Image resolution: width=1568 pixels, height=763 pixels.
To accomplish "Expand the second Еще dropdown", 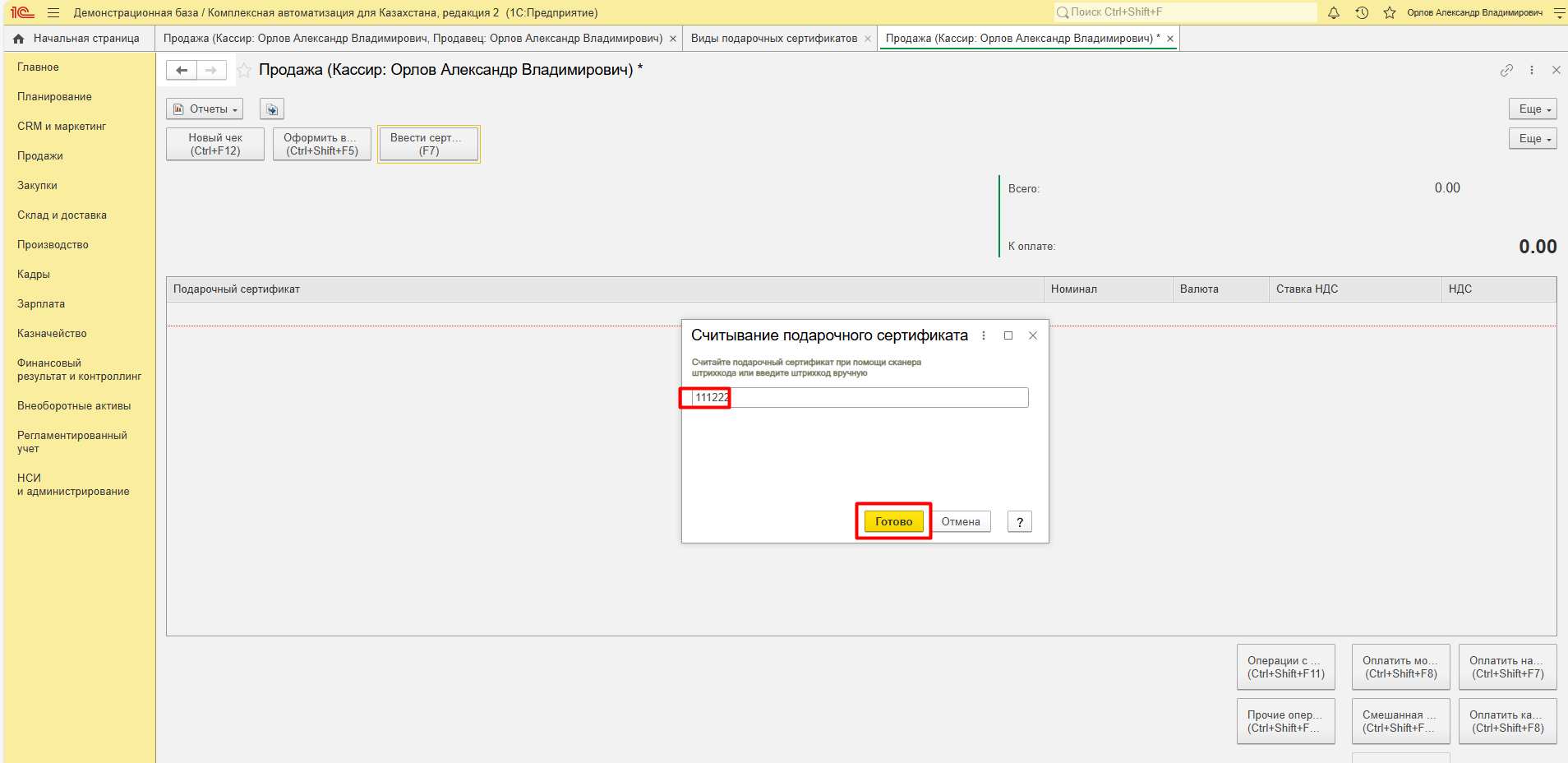I will click(x=1533, y=139).
